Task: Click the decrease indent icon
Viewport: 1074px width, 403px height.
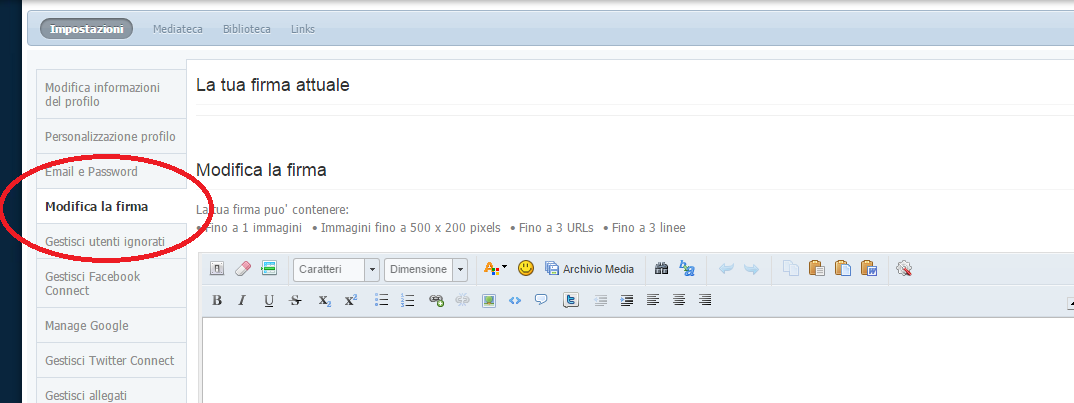Action: (x=601, y=300)
